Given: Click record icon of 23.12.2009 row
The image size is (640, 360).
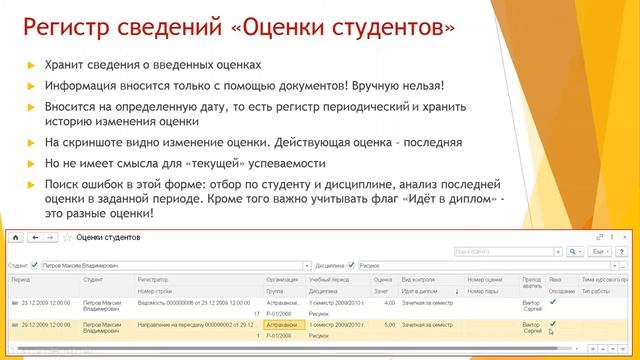Looking at the screenshot, I should pos(15,303).
